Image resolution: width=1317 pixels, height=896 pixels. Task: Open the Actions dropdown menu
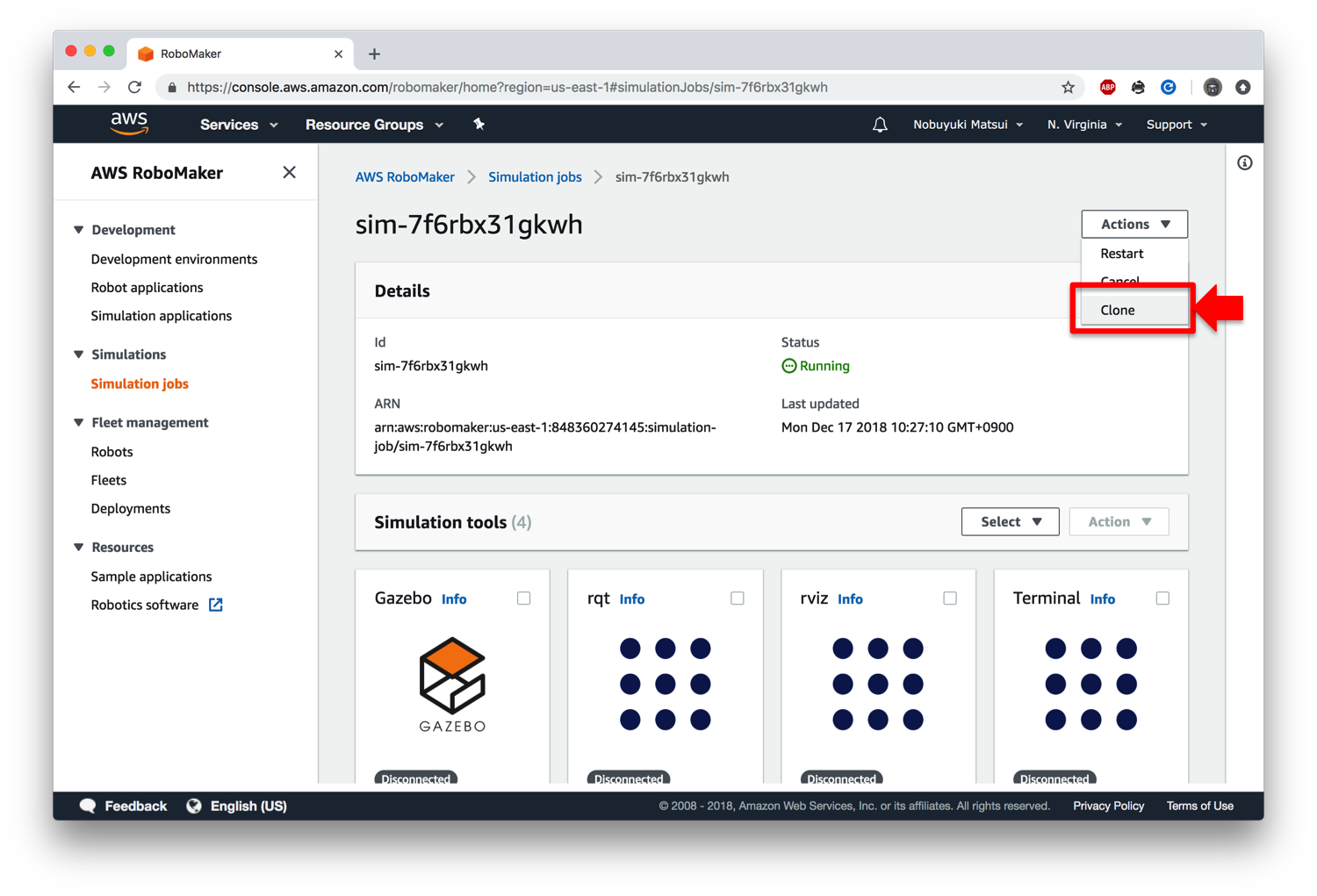click(x=1133, y=224)
